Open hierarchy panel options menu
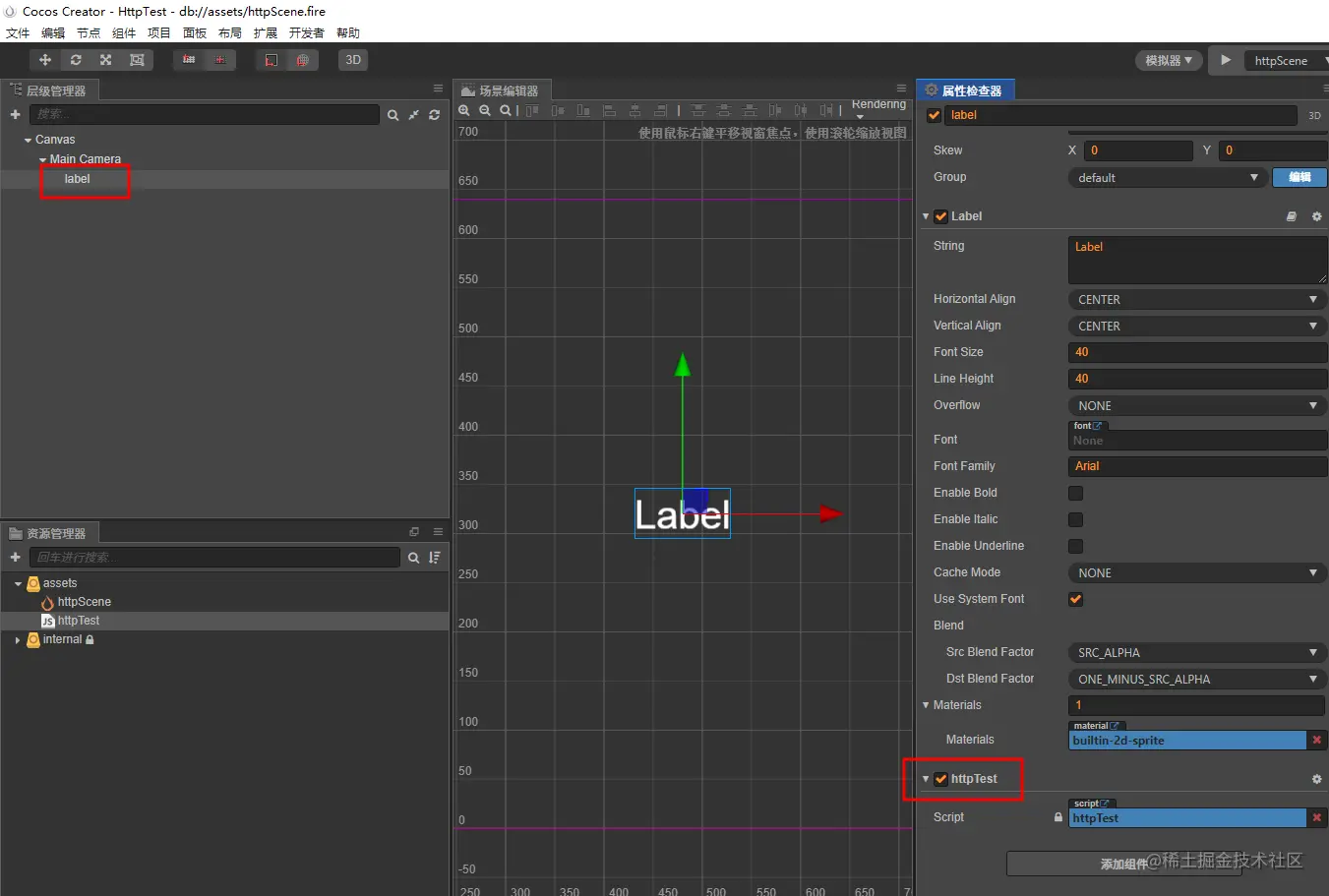1329x896 pixels. pyautogui.click(x=438, y=89)
